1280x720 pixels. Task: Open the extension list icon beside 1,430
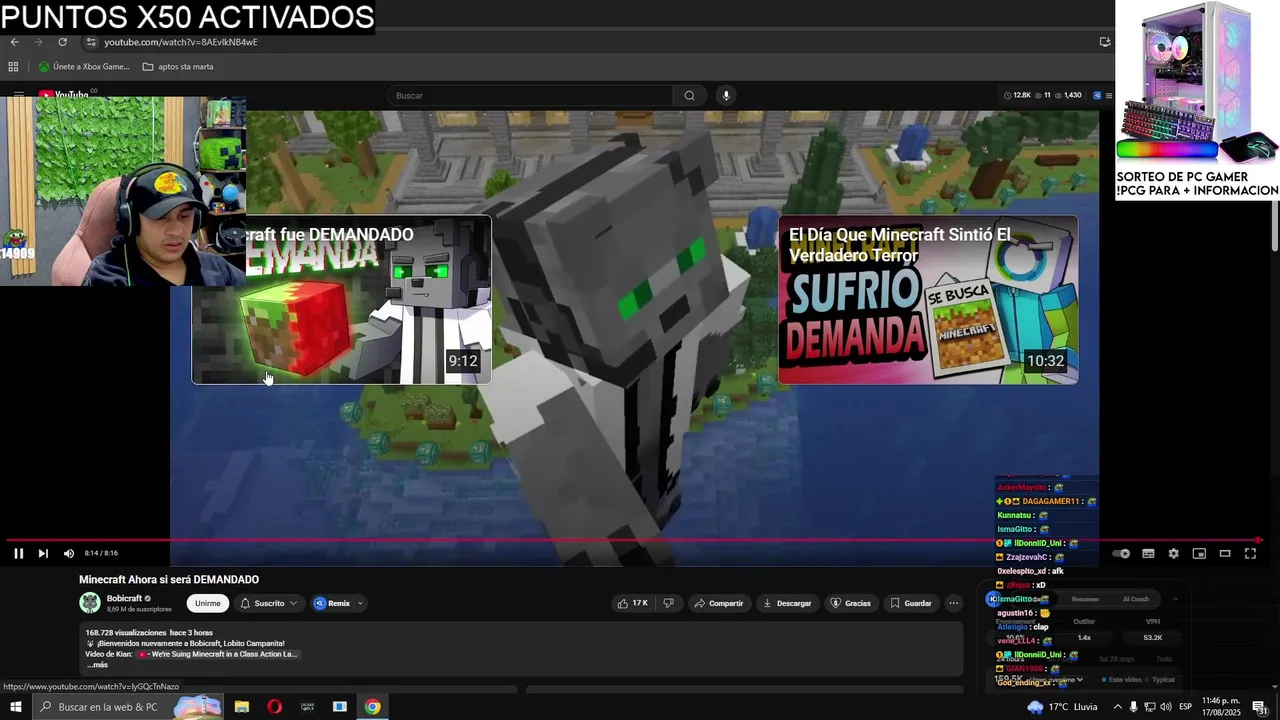(1108, 95)
